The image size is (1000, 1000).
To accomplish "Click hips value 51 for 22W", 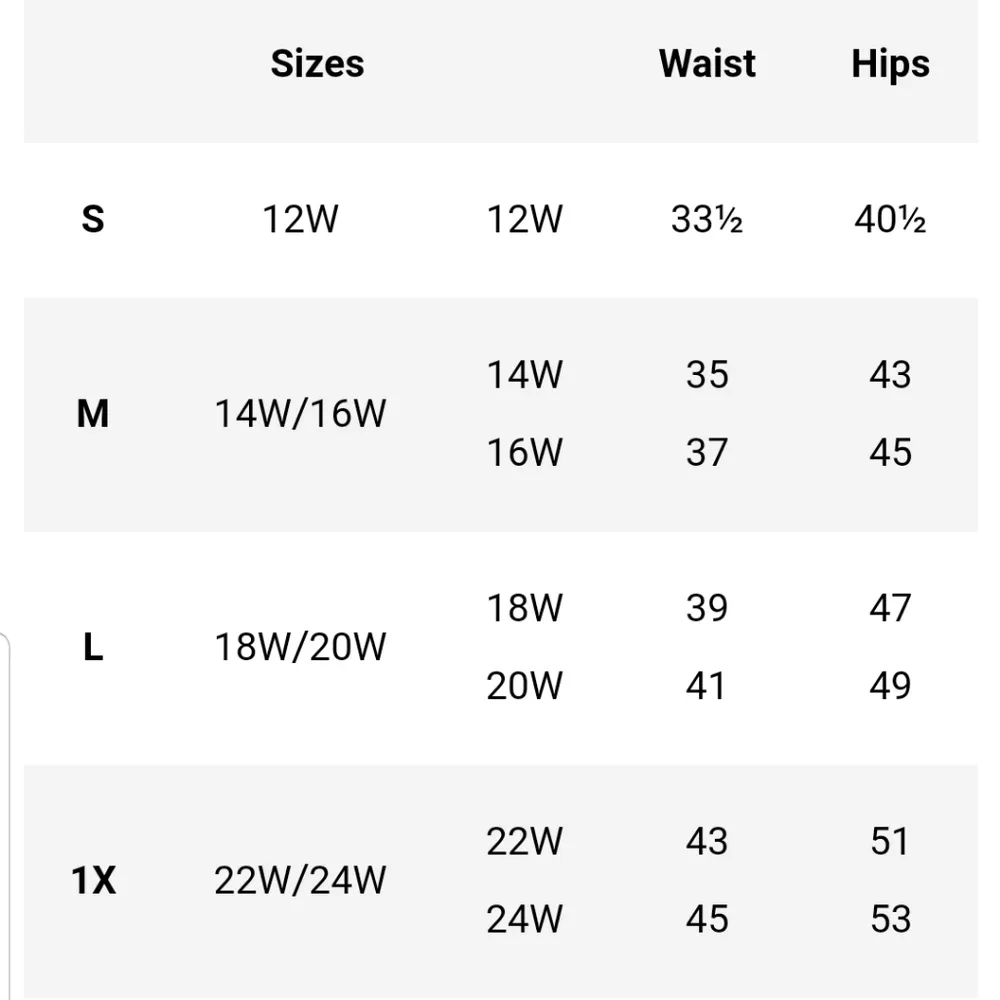I will tap(890, 841).
